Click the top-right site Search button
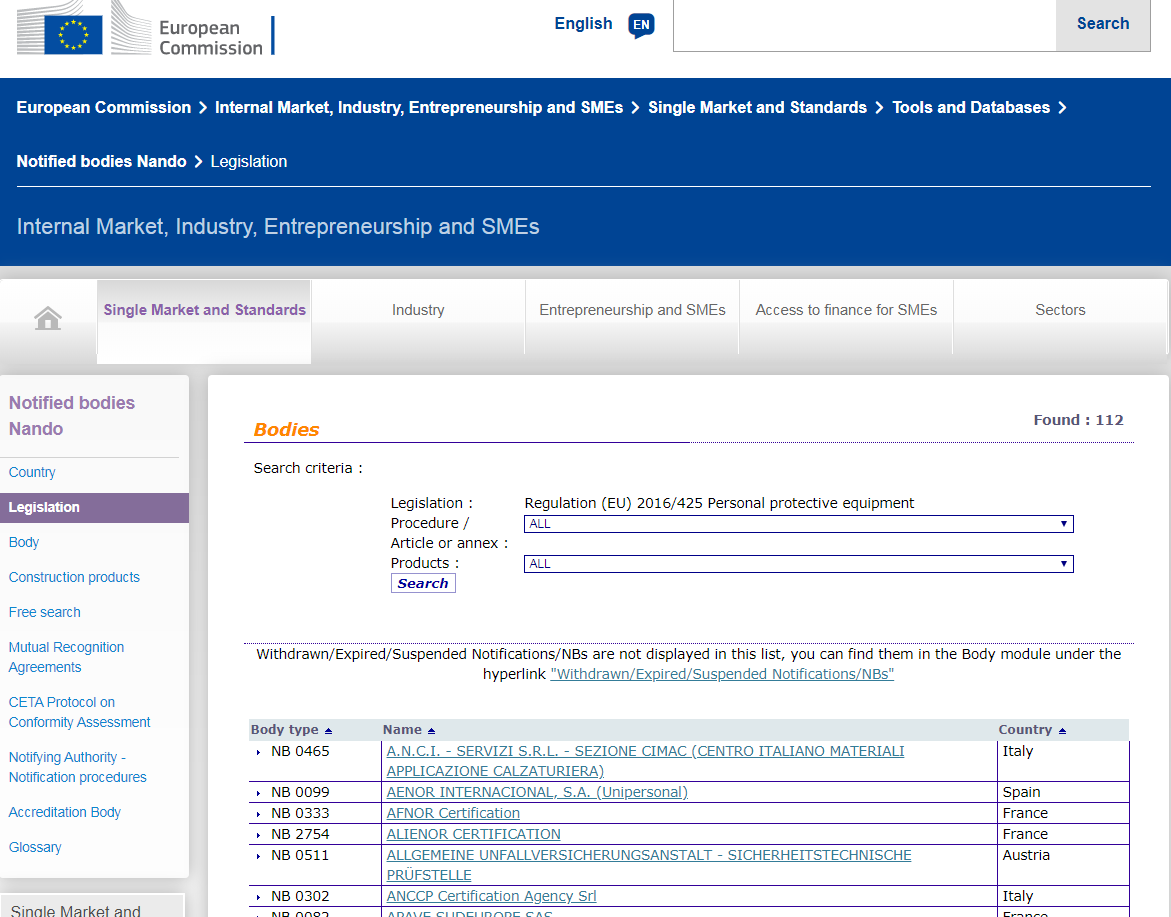The width and height of the screenshot is (1171, 917). [x=1102, y=25]
